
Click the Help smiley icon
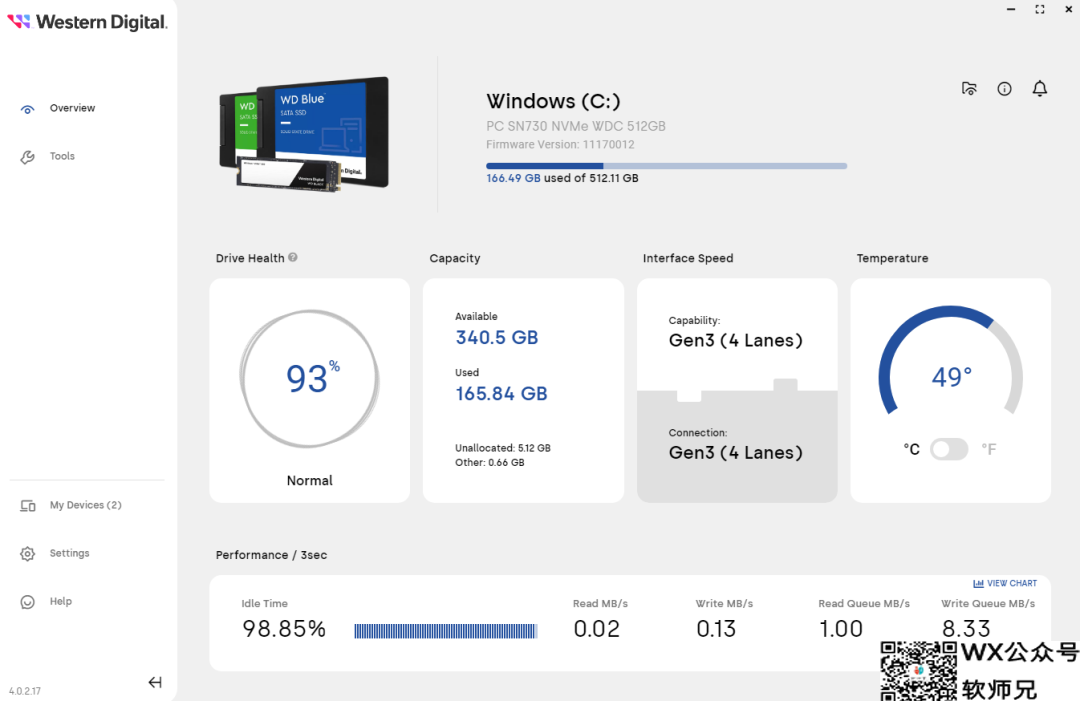click(28, 602)
